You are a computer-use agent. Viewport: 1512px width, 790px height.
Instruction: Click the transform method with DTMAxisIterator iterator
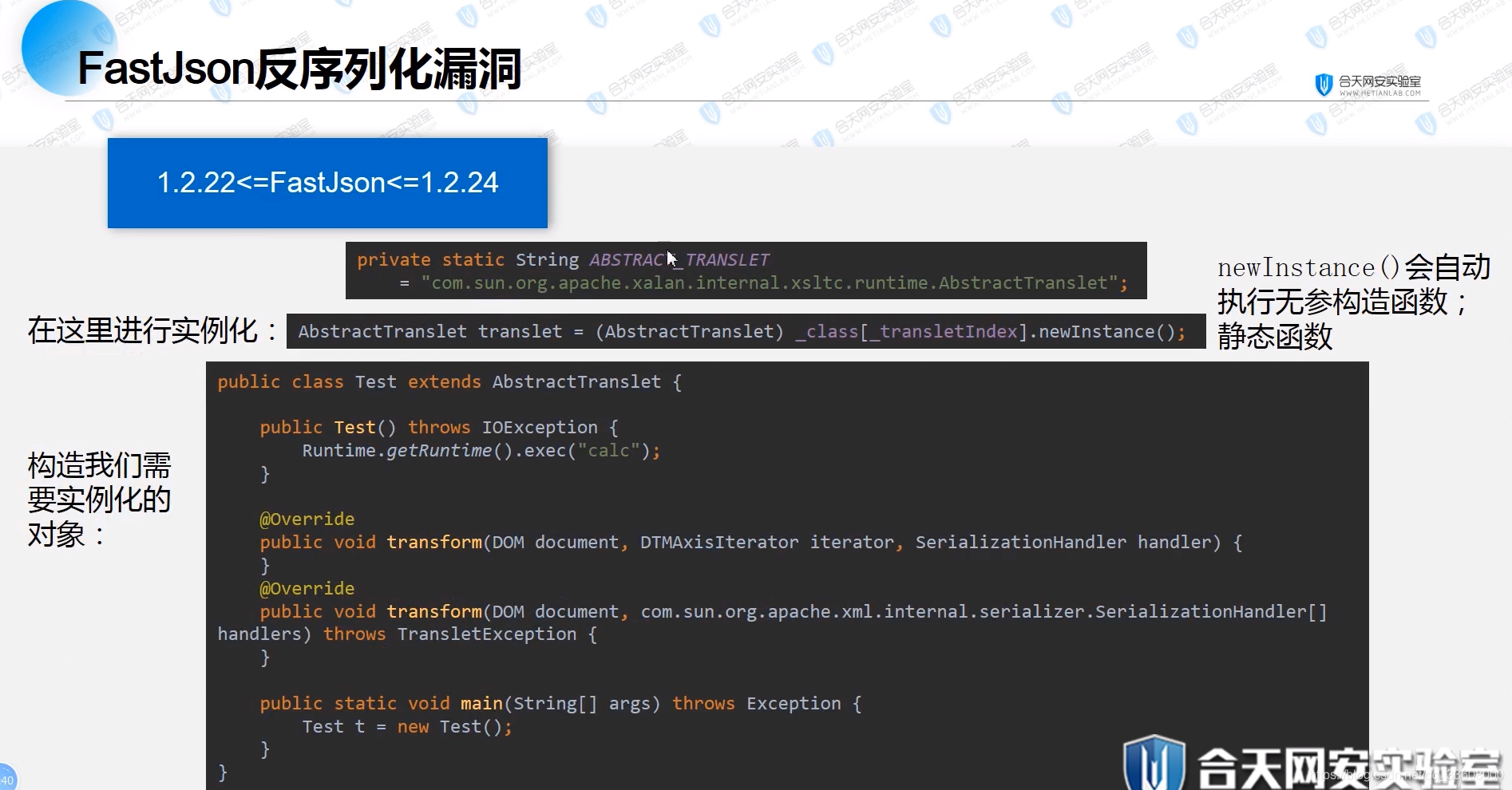[x=750, y=543]
